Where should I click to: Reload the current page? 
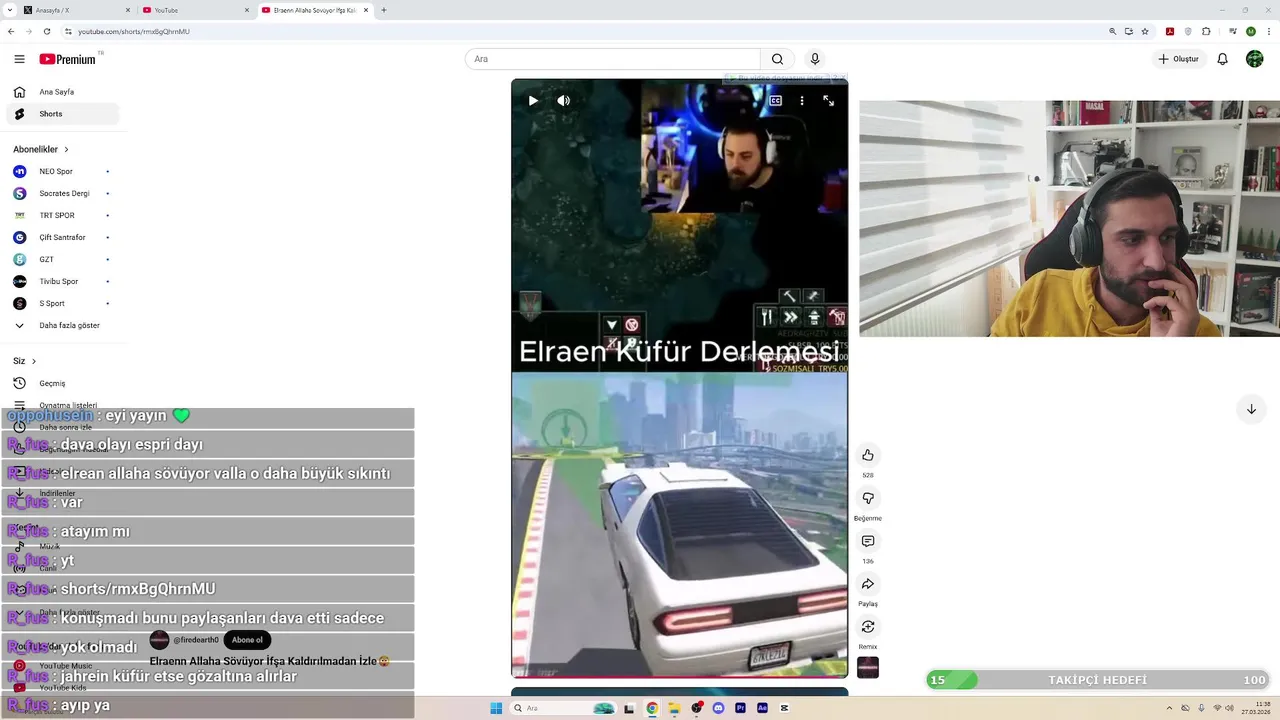(45, 31)
